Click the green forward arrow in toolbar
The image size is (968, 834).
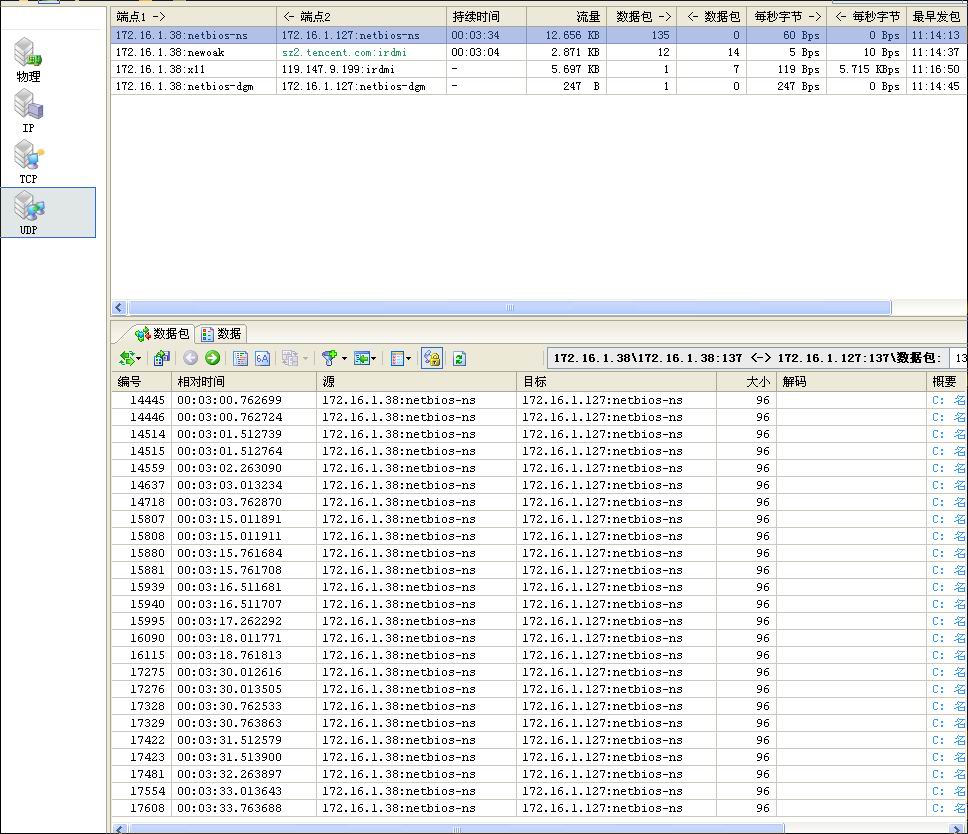pos(212,358)
